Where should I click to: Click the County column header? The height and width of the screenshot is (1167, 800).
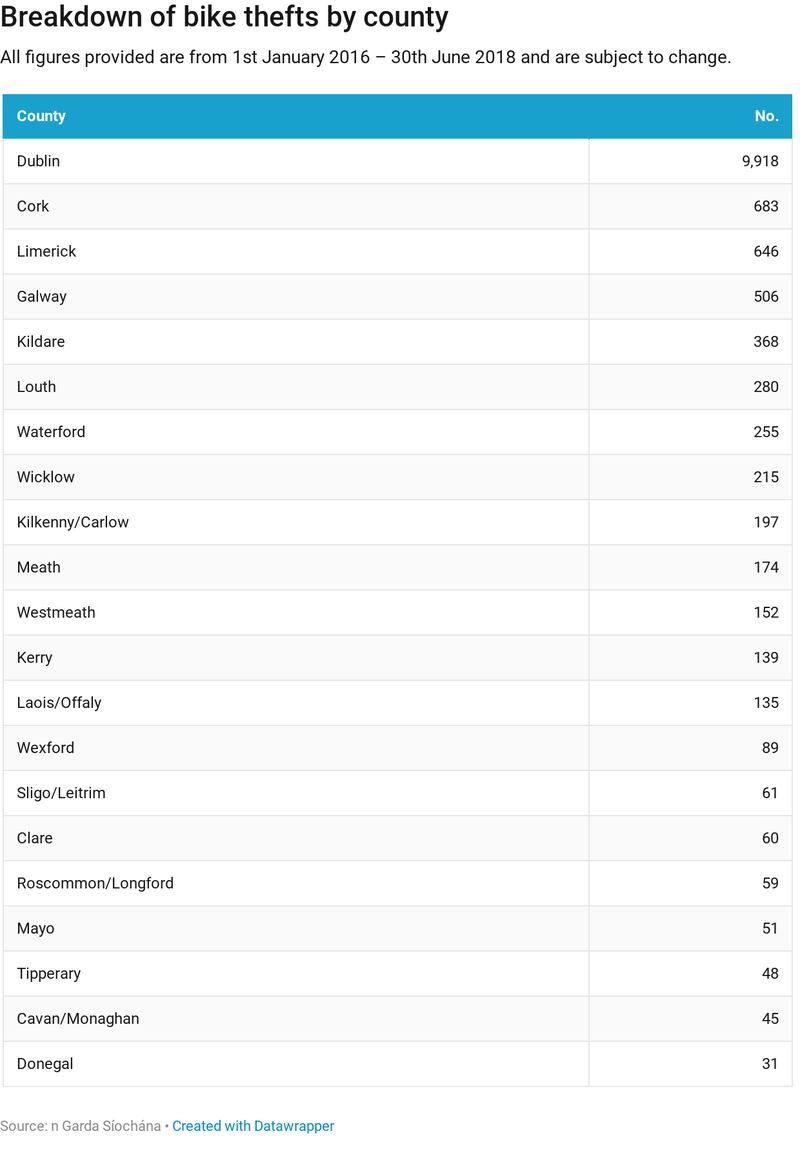point(41,116)
